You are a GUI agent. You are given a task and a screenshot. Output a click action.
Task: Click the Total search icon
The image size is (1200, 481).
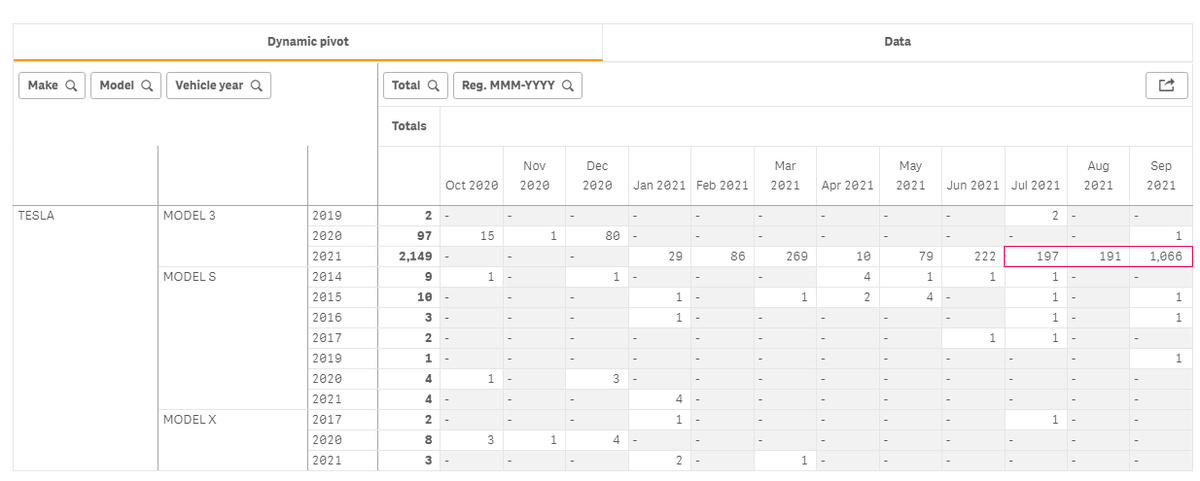(434, 86)
